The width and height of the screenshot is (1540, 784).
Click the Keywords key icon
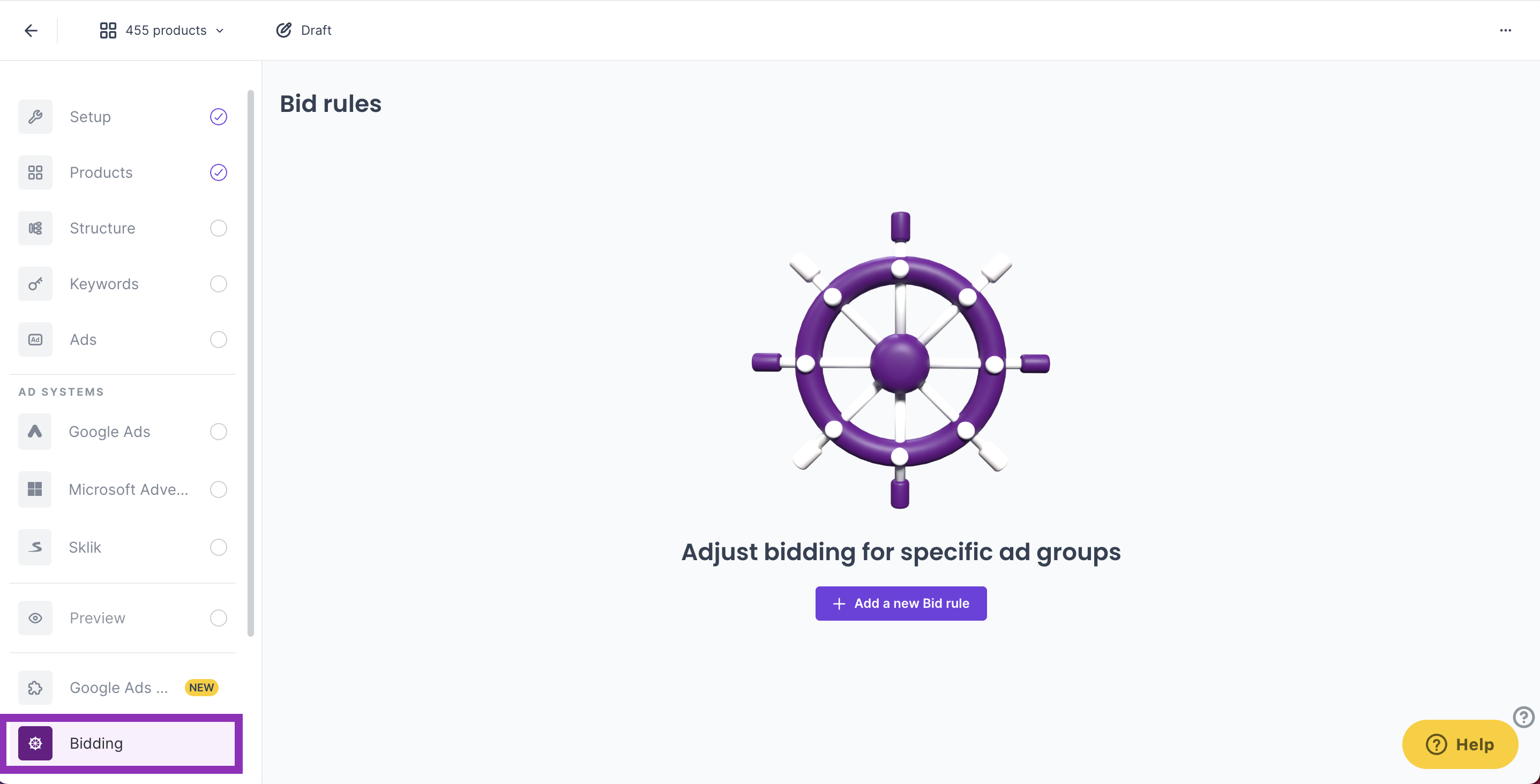coord(35,284)
